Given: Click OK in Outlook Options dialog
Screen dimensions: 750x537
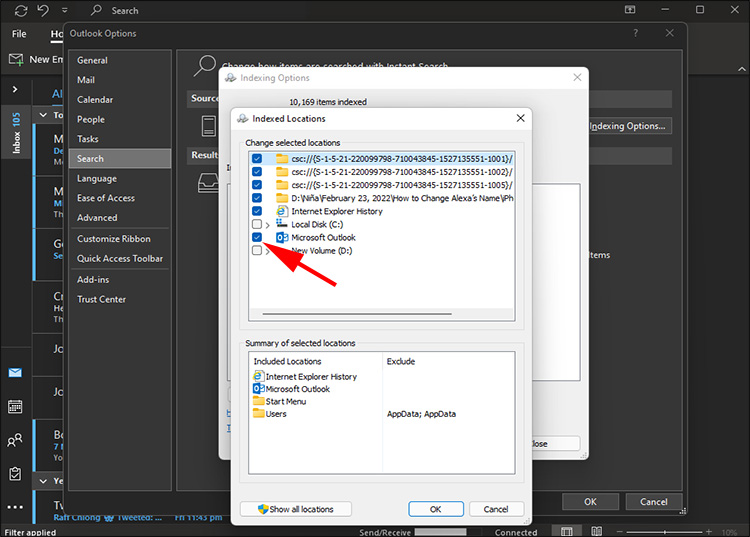Looking at the screenshot, I should pos(590,502).
